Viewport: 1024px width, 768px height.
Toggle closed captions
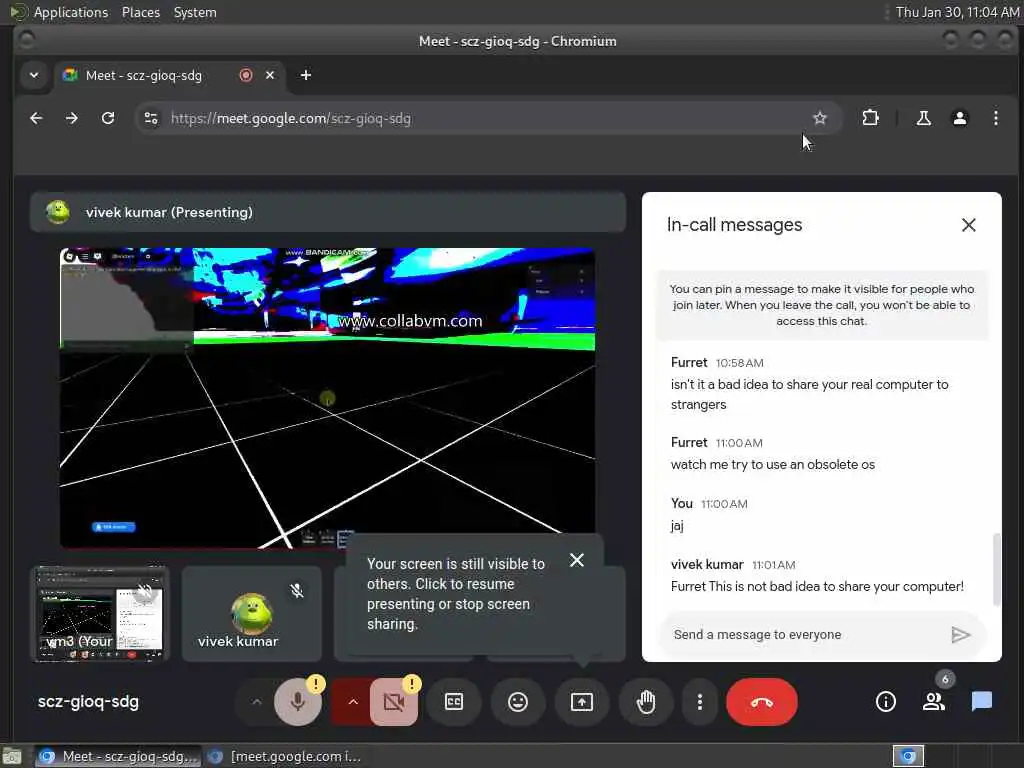(454, 702)
